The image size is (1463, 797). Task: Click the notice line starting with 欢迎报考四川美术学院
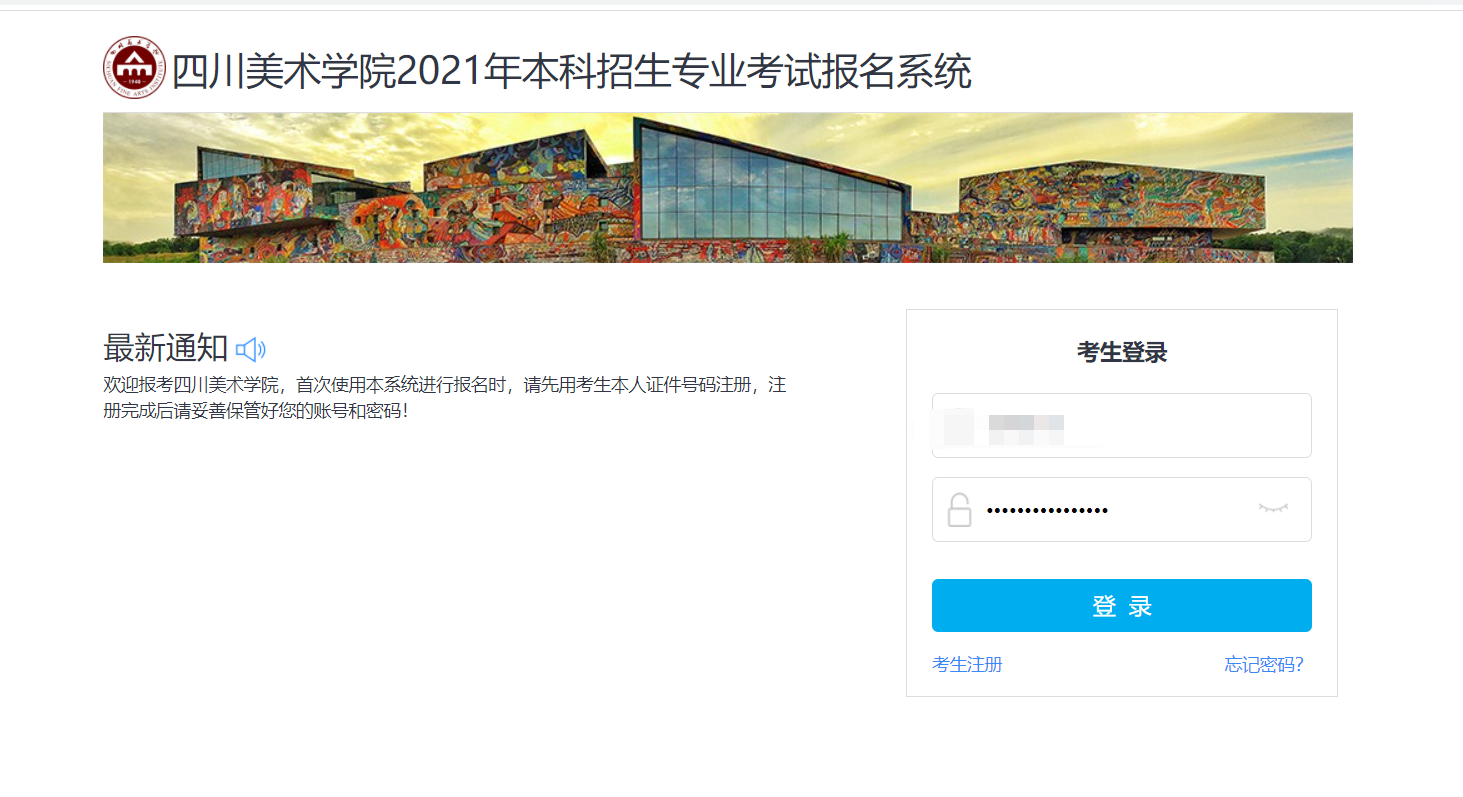[444, 386]
